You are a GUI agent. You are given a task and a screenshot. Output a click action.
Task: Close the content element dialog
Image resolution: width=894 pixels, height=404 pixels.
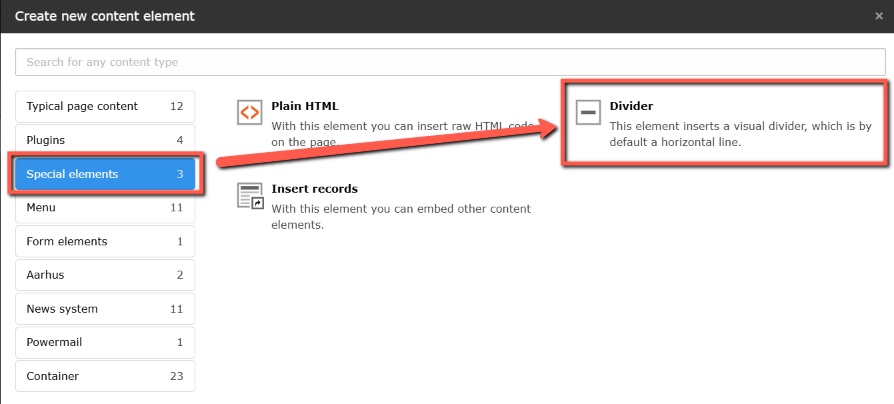(878, 16)
